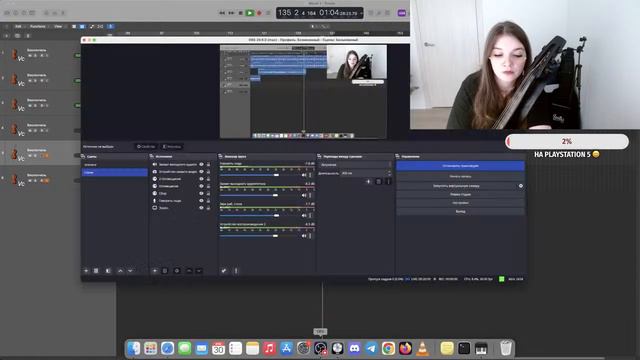Click the Studio Mode button
640x360 pixels.
(x=460, y=195)
